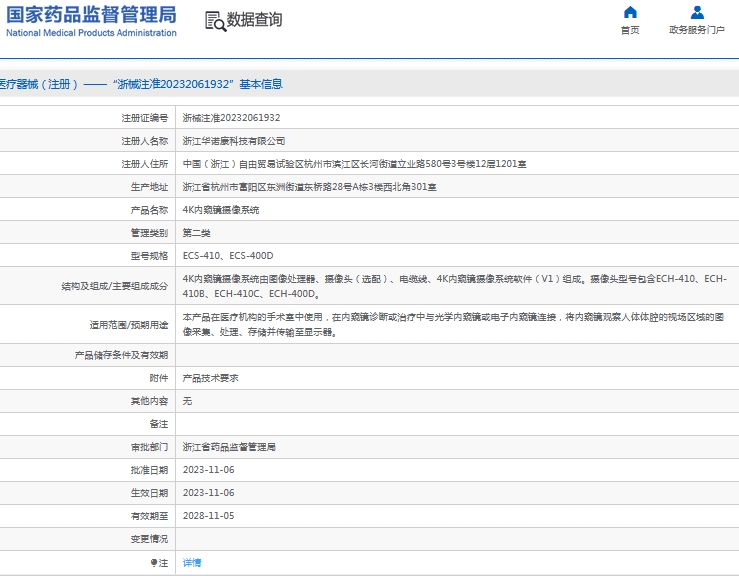Open the 详情 link
The height and width of the screenshot is (576, 739).
coord(192,562)
